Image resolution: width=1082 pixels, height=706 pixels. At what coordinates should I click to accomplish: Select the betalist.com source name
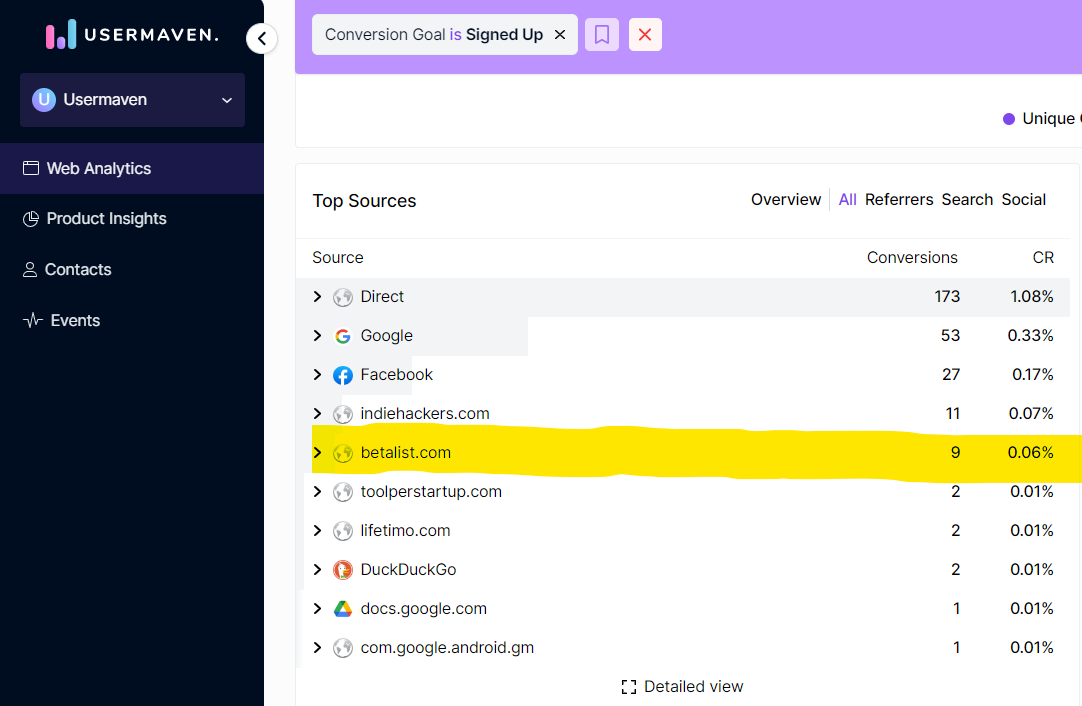coord(406,453)
